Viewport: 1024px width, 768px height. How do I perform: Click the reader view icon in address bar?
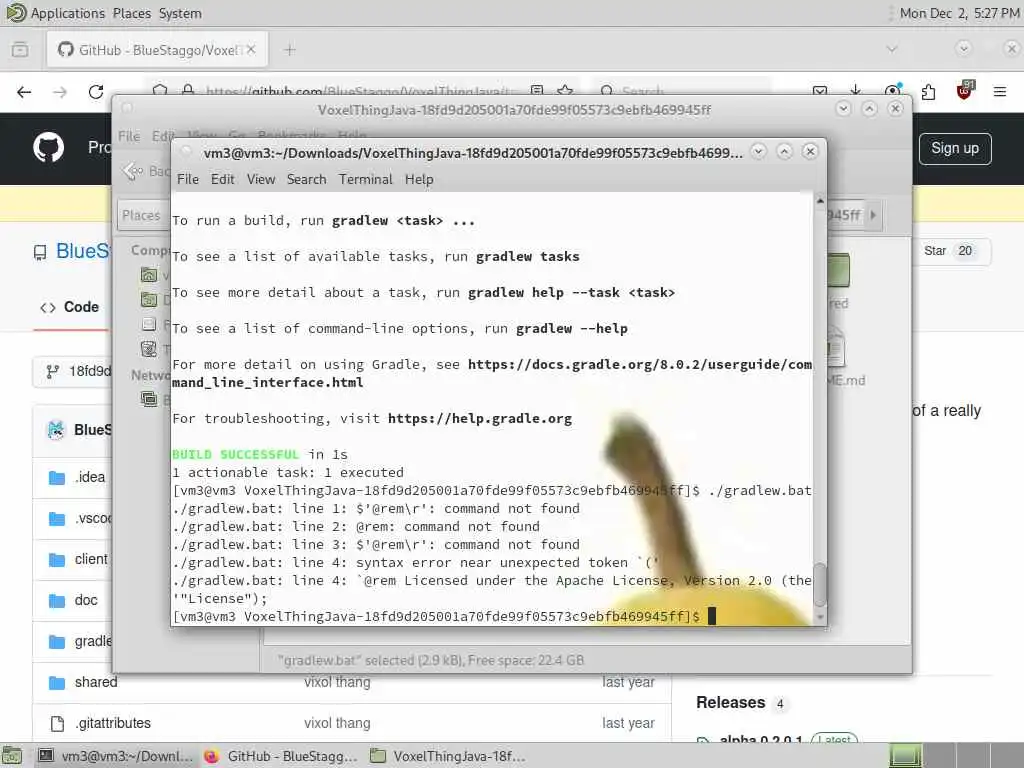pos(537,91)
